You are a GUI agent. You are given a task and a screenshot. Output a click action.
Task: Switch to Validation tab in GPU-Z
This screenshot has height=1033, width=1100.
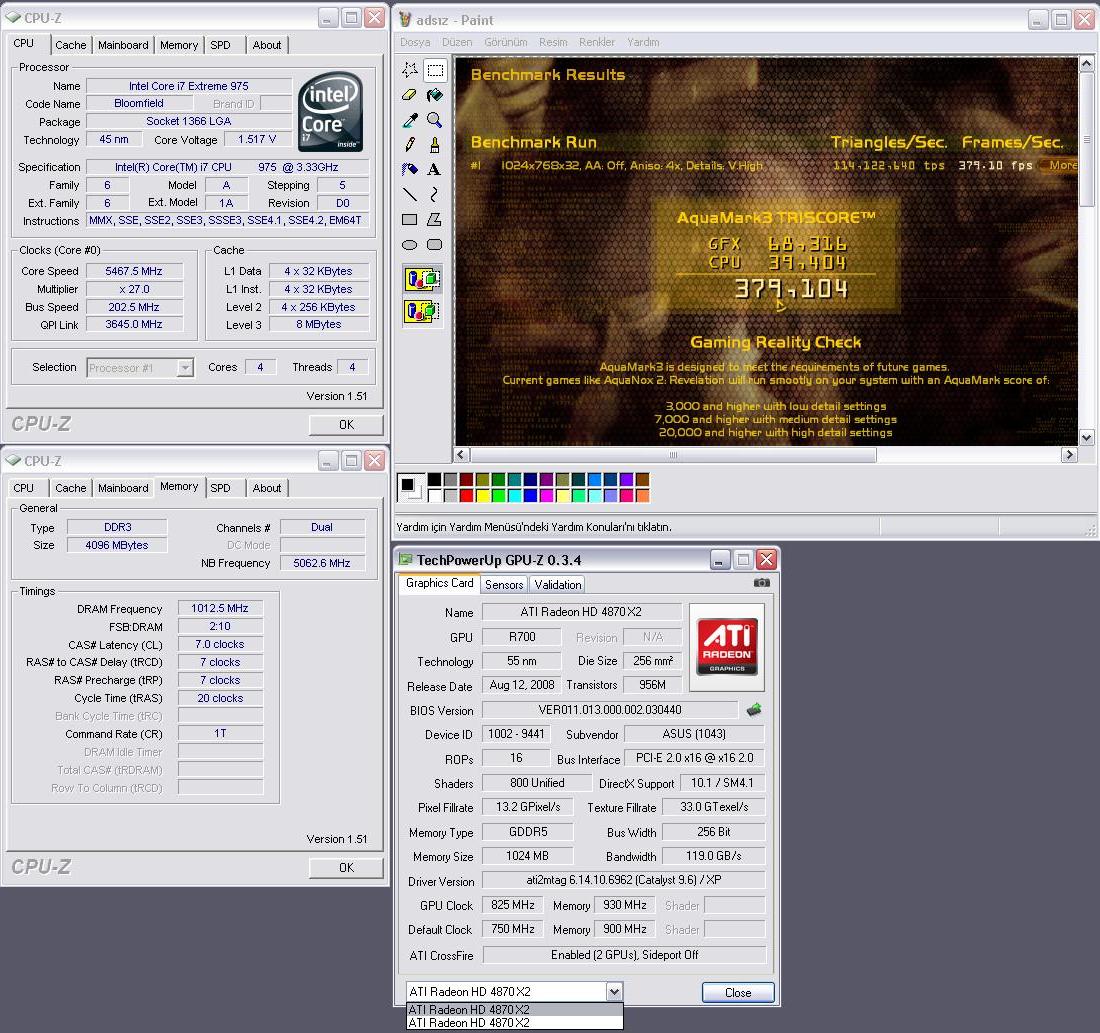558,585
